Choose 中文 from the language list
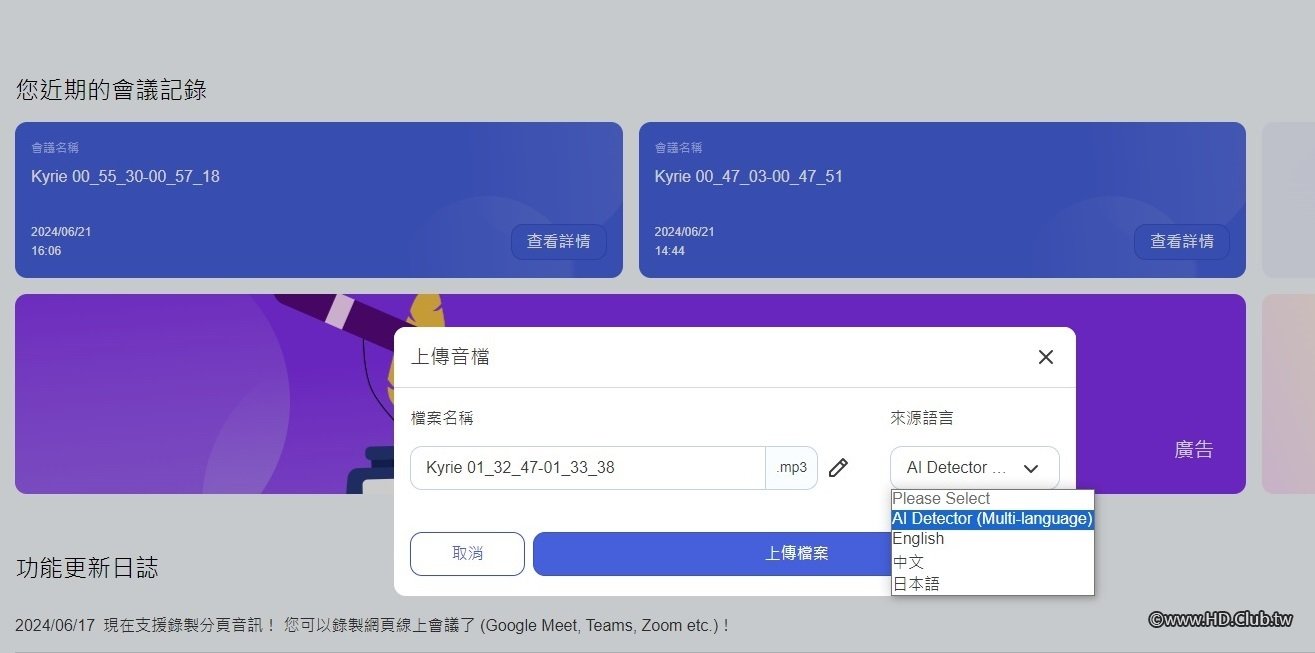 908,561
